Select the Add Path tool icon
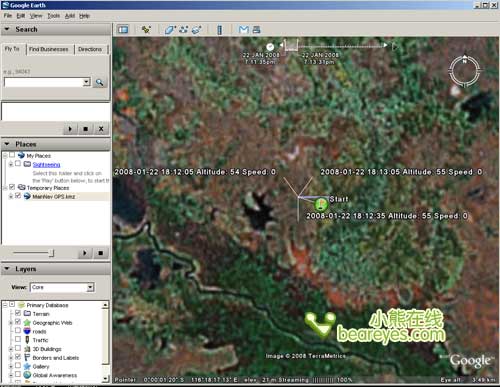Screen dimensions: 500x387 183,30
